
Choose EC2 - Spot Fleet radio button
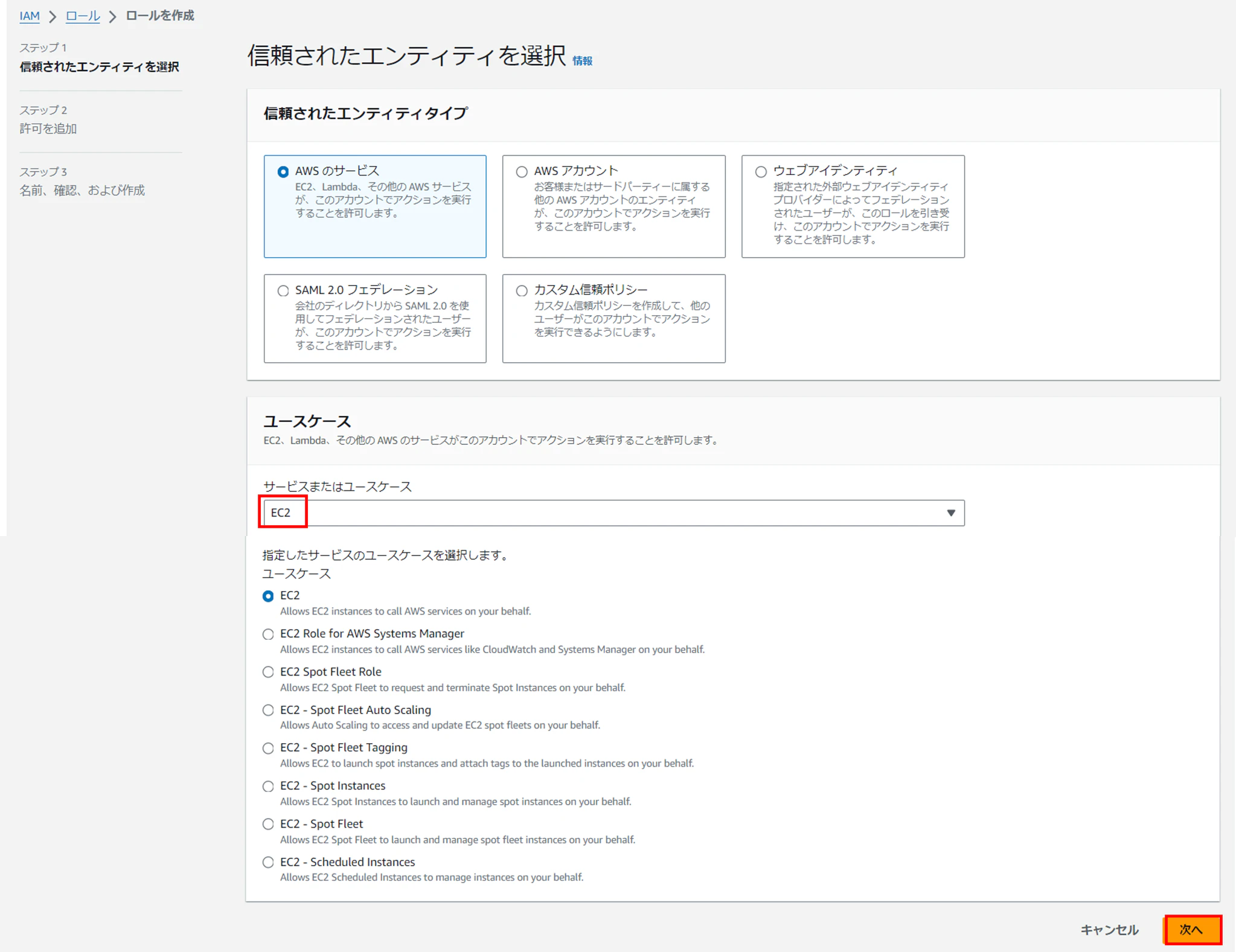pyautogui.click(x=268, y=825)
